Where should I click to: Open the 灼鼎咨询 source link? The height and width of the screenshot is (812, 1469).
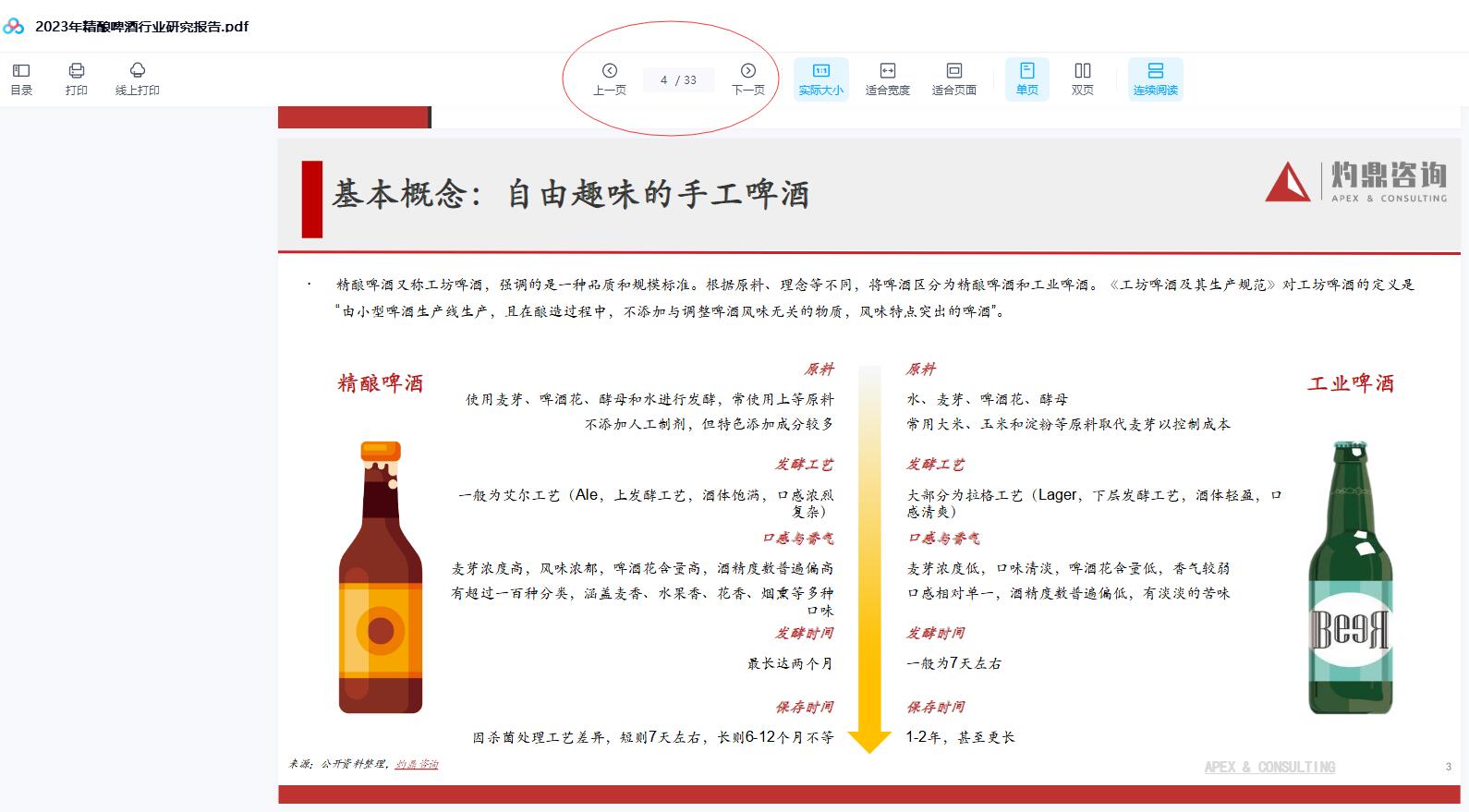click(417, 764)
